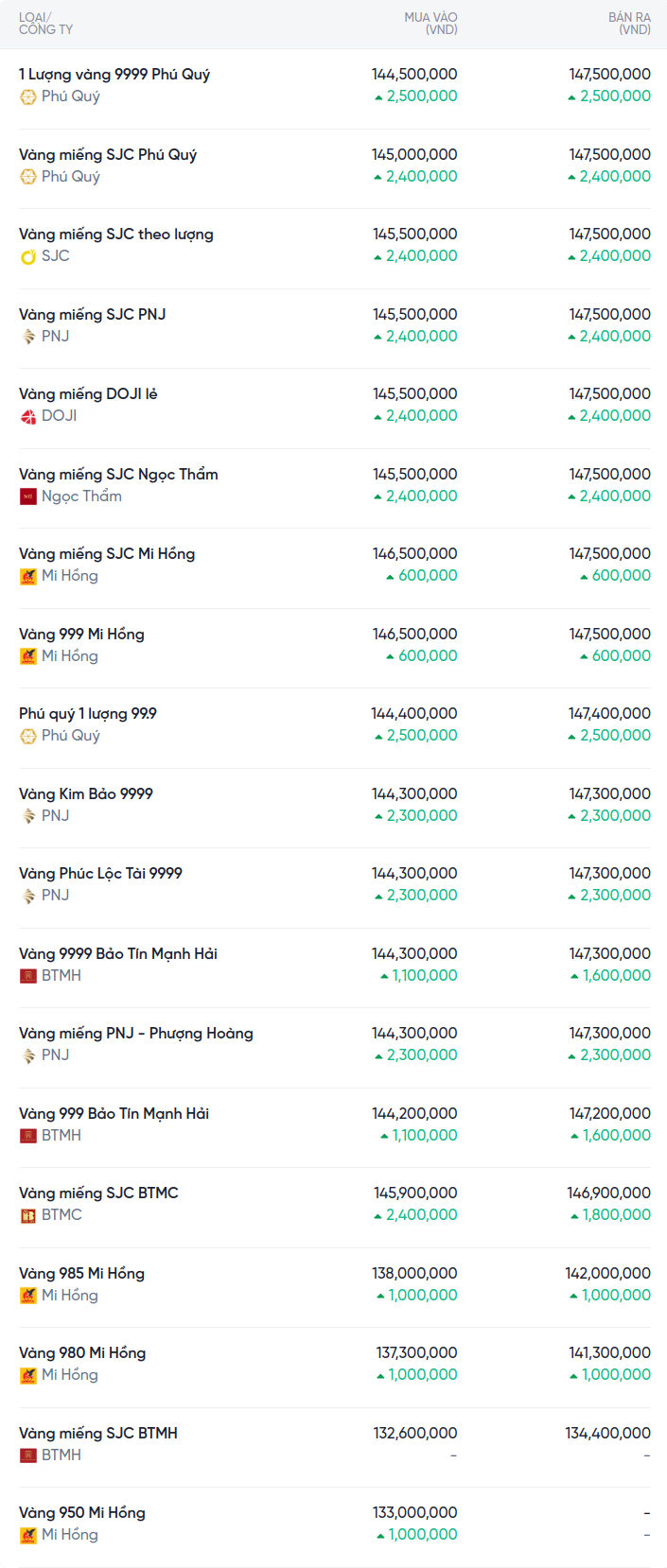Click the BTMC logo icon
The width and height of the screenshot is (667, 1568).
[x=28, y=1215]
